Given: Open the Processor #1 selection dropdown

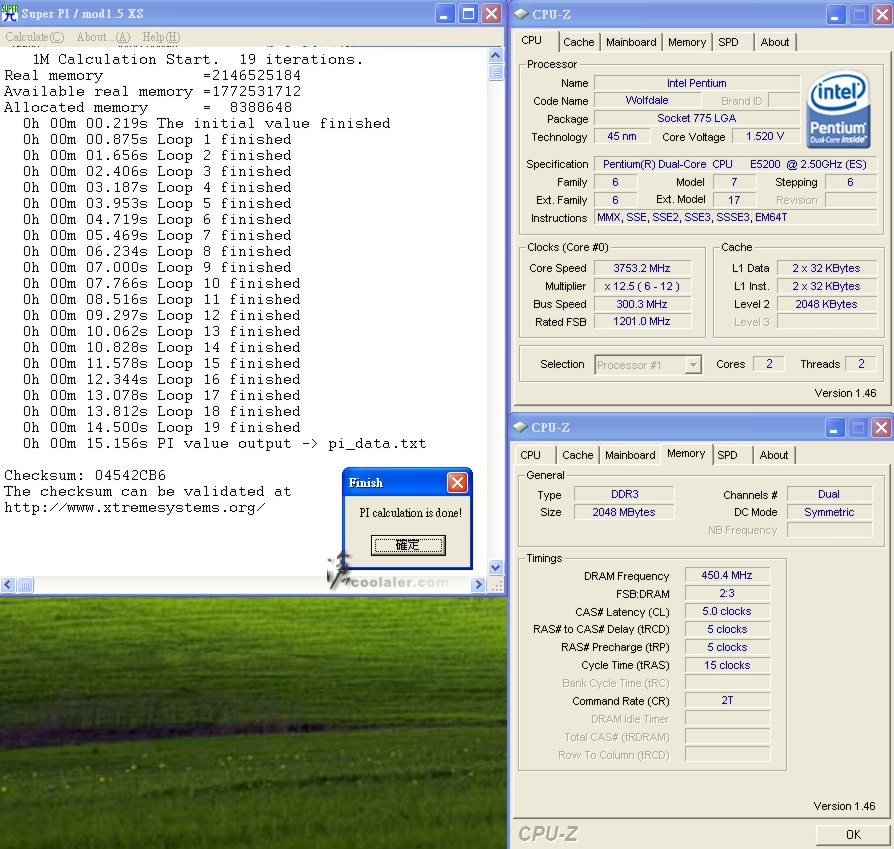Looking at the screenshot, I should point(693,364).
